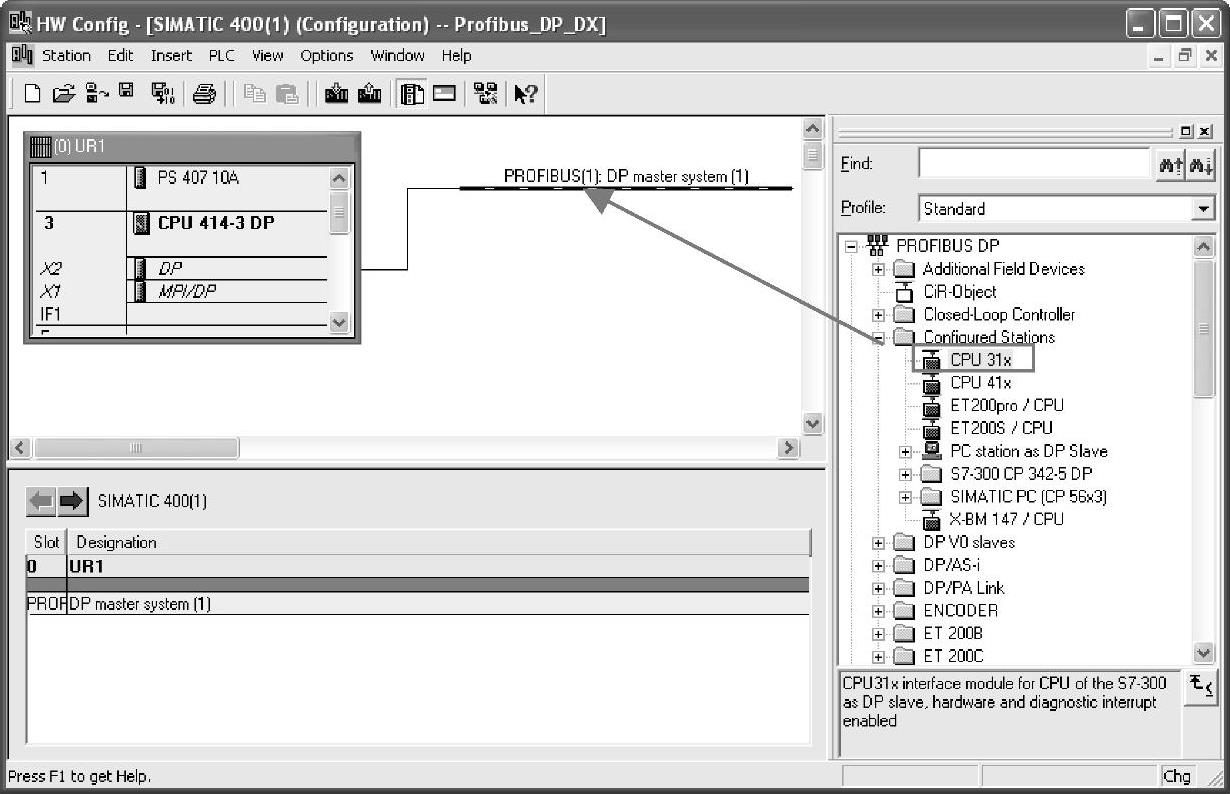The image size is (1230, 794).
Task: Toggle the hardware Catalog view icon
Action: coord(412,94)
